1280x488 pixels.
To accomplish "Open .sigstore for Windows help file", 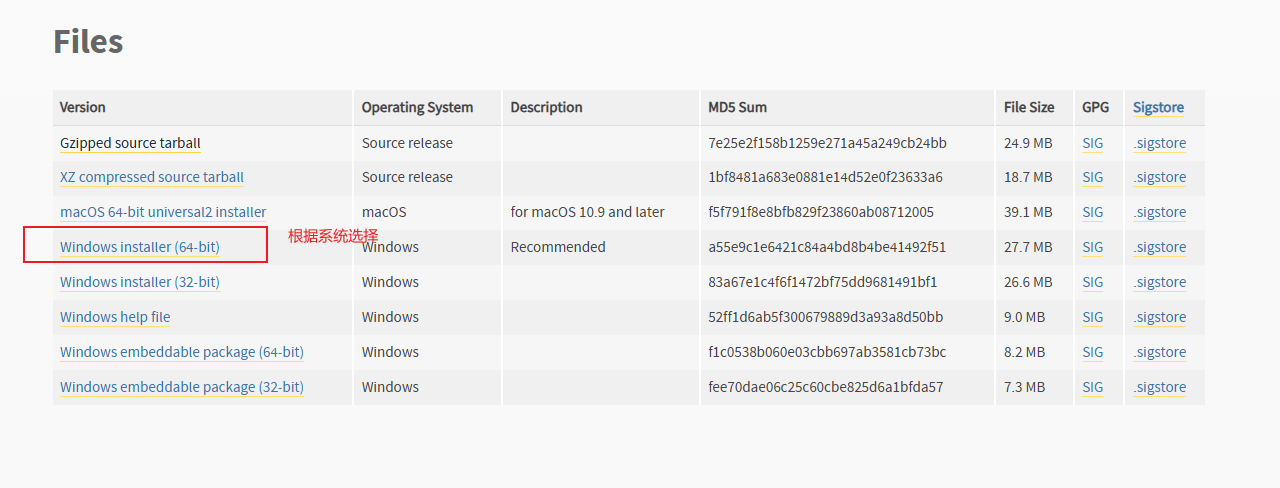I will tap(1160, 317).
